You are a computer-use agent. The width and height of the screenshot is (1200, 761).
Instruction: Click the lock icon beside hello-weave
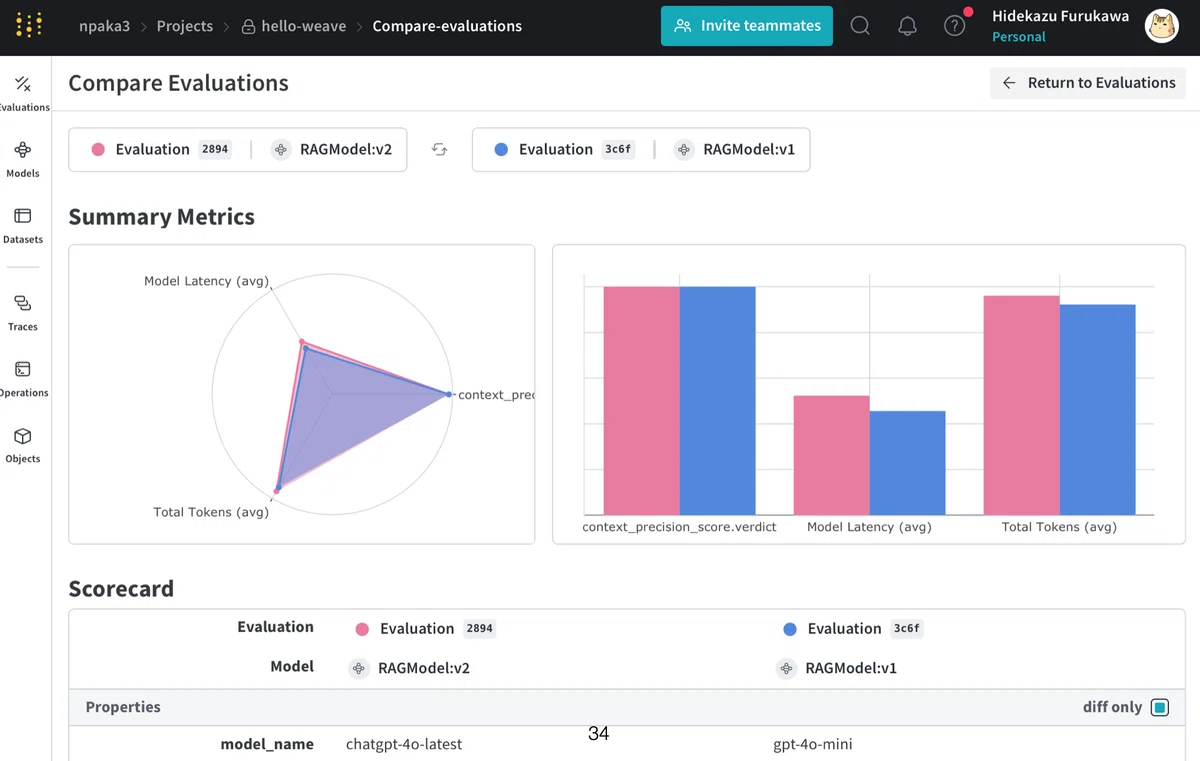248,27
